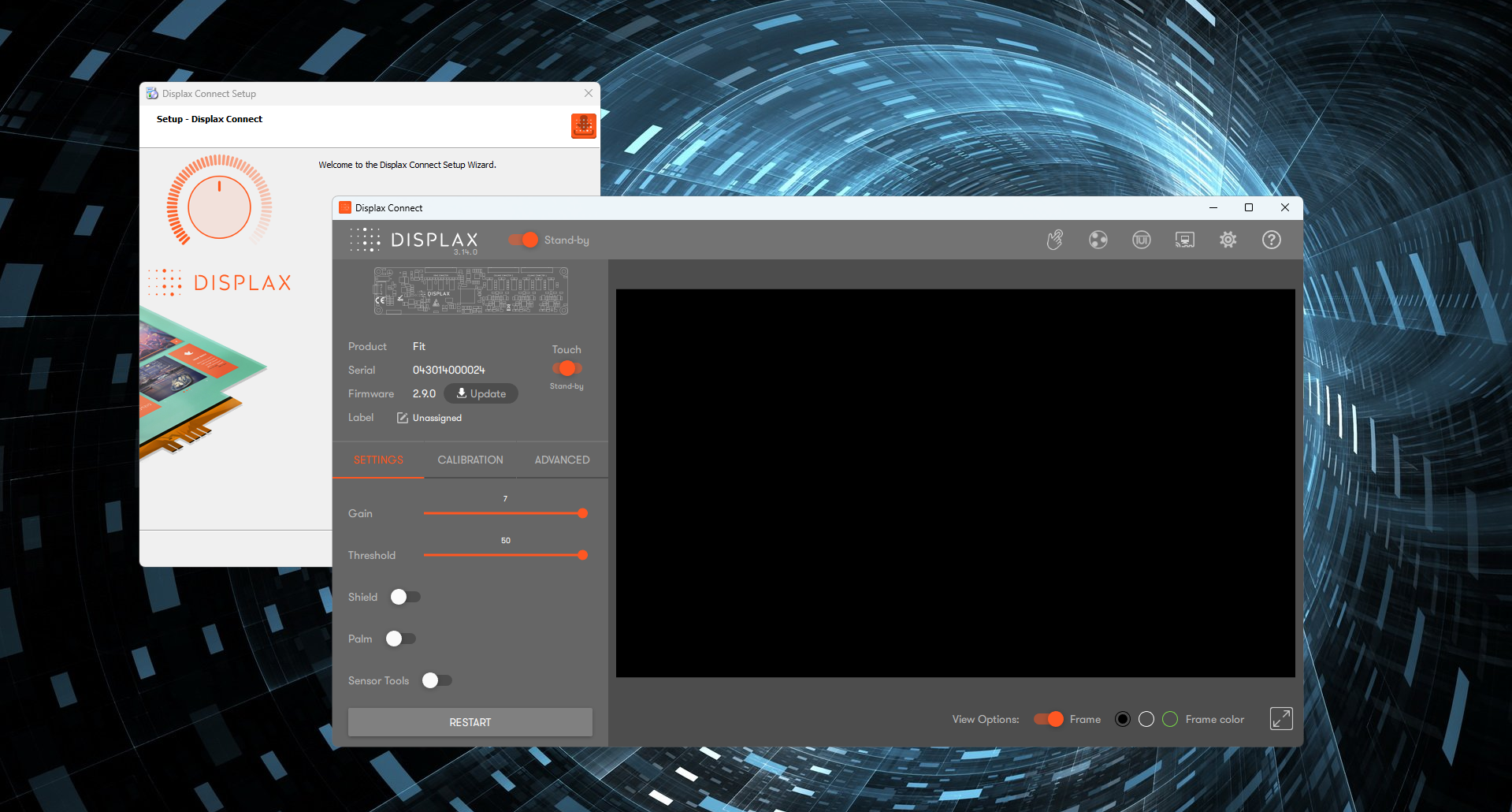Select the white-outlined frame color circle
This screenshot has width=1512, height=812.
(x=1146, y=719)
